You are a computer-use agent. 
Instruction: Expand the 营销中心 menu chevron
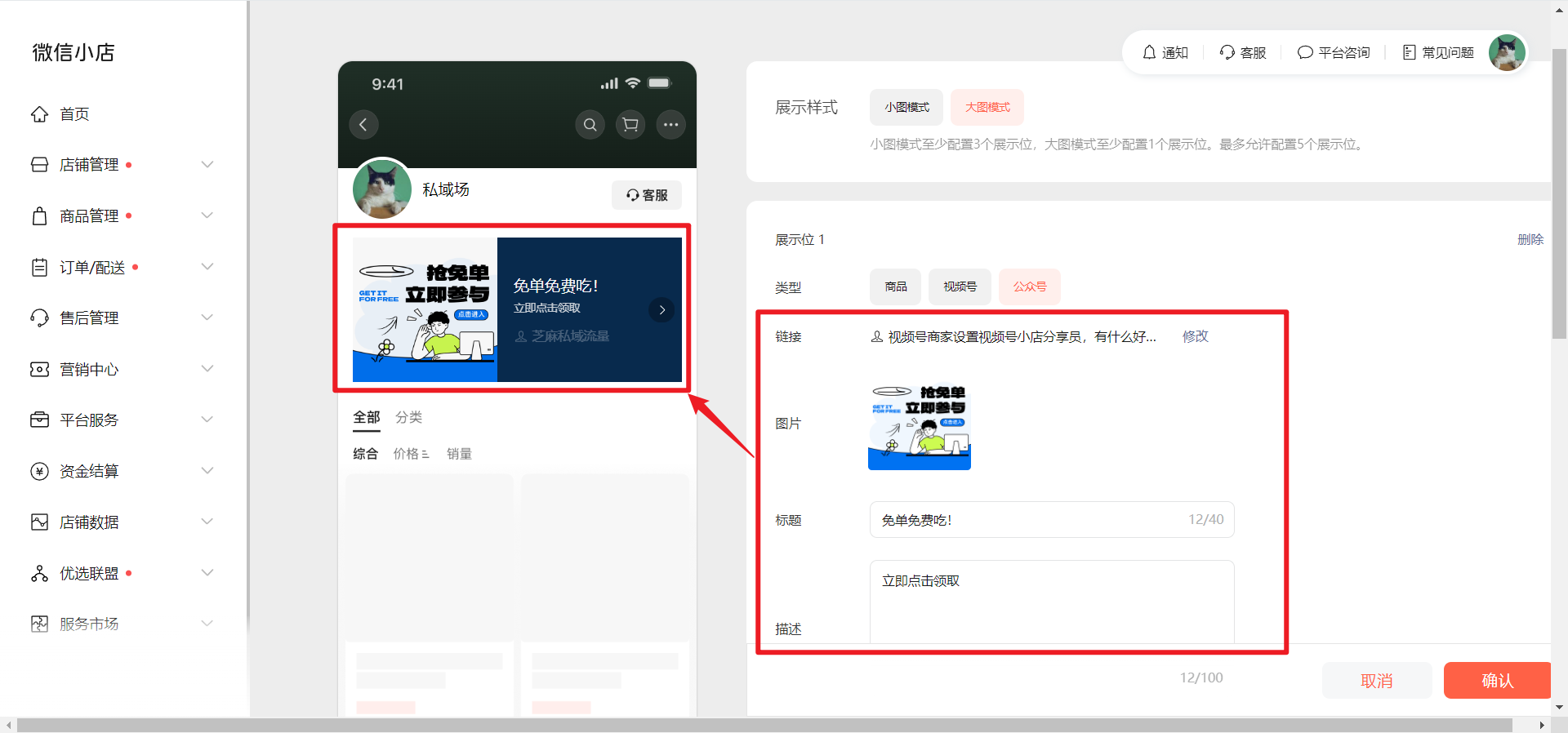(x=207, y=369)
